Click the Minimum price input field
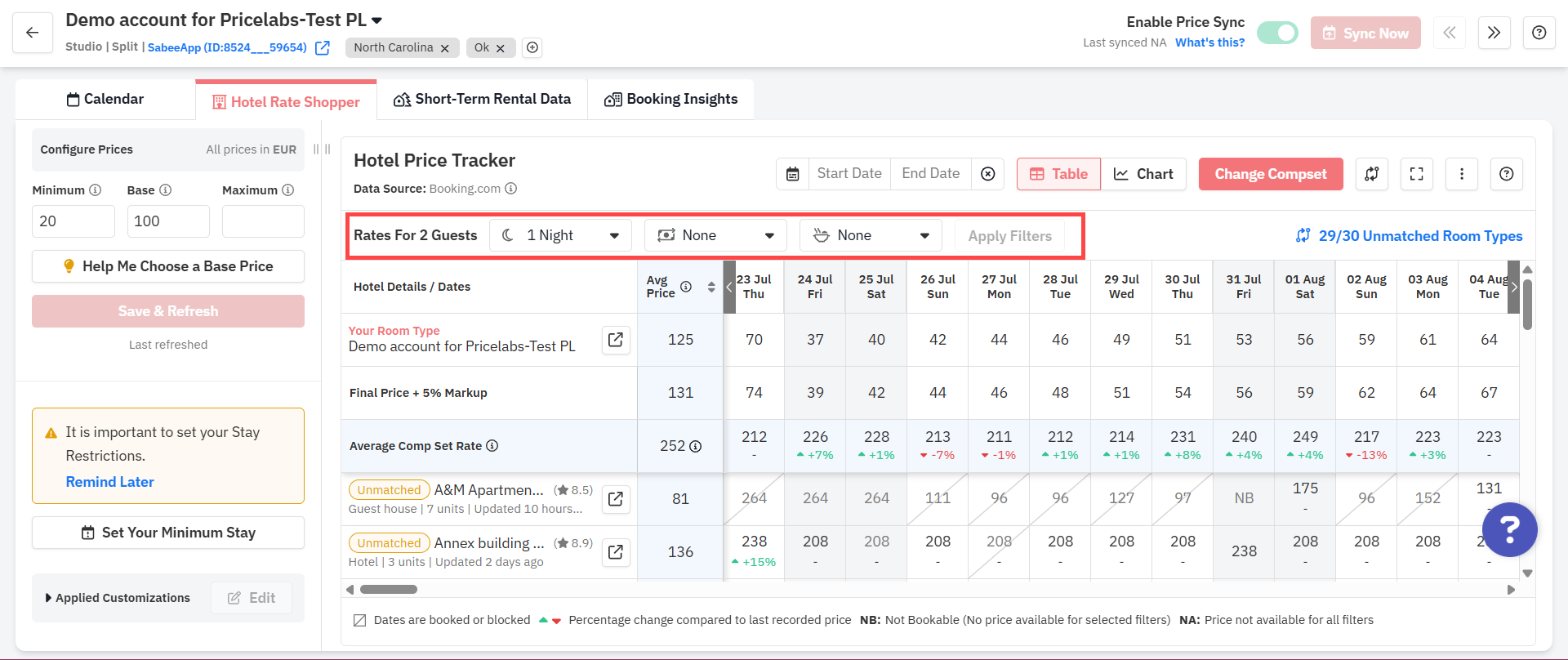Screen dimensions: 1568x660 coord(73,221)
